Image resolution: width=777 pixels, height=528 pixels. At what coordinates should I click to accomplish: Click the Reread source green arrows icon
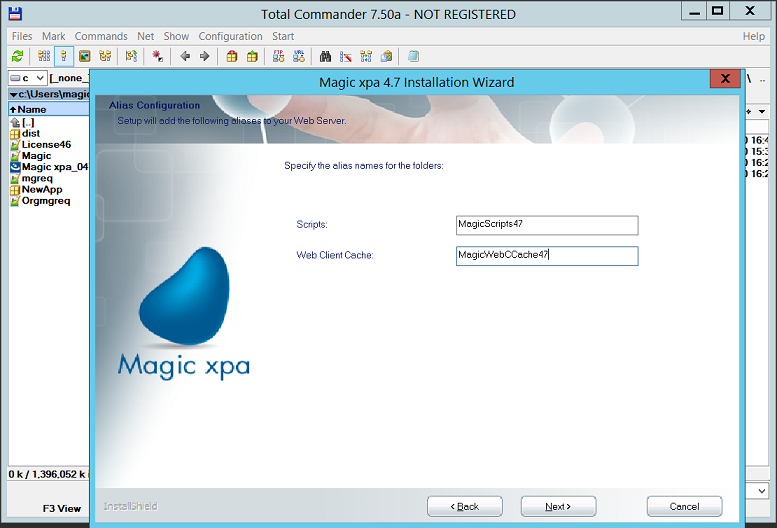[x=18, y=56]
